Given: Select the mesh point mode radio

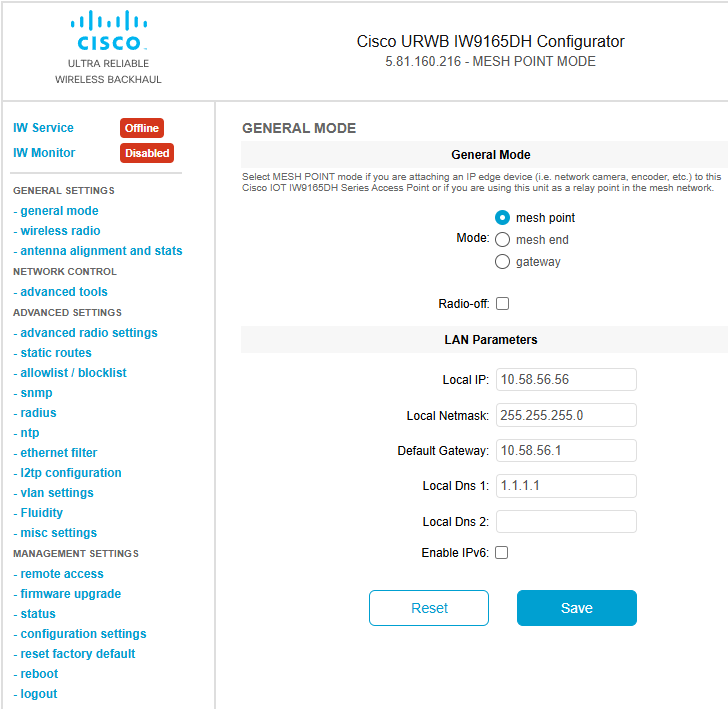Looking at the screenshot, I should pos(502,218).
